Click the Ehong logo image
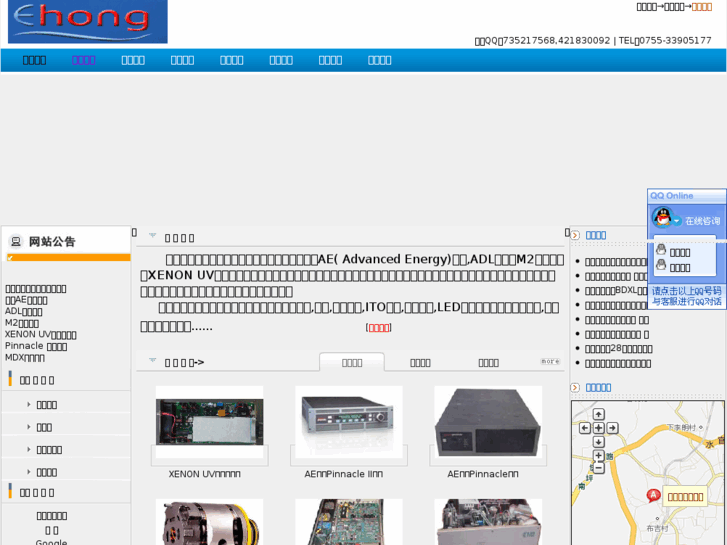Viewport: 727px width, 545px height. click(x=88, y=21)
